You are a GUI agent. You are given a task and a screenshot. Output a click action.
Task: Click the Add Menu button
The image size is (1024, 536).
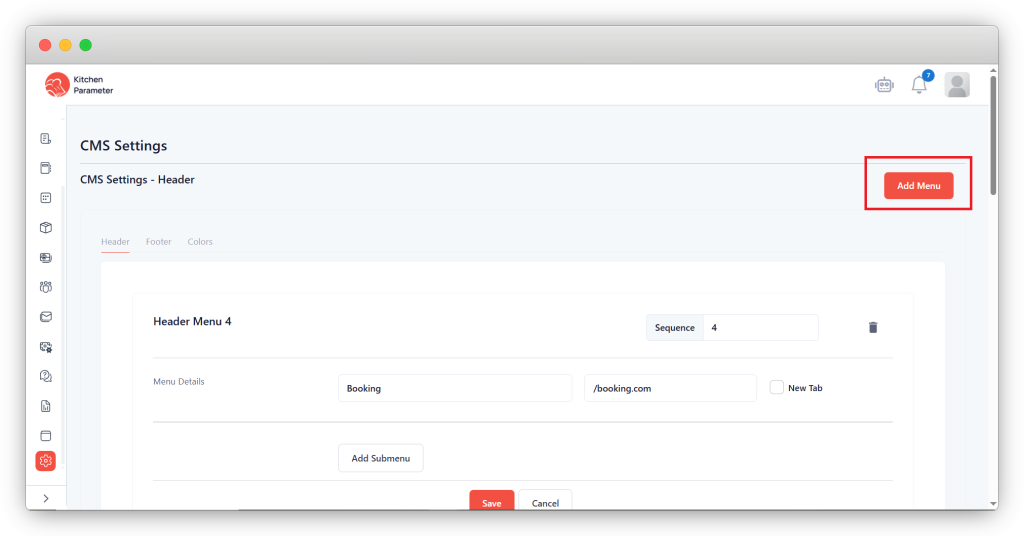click(918, 186)
